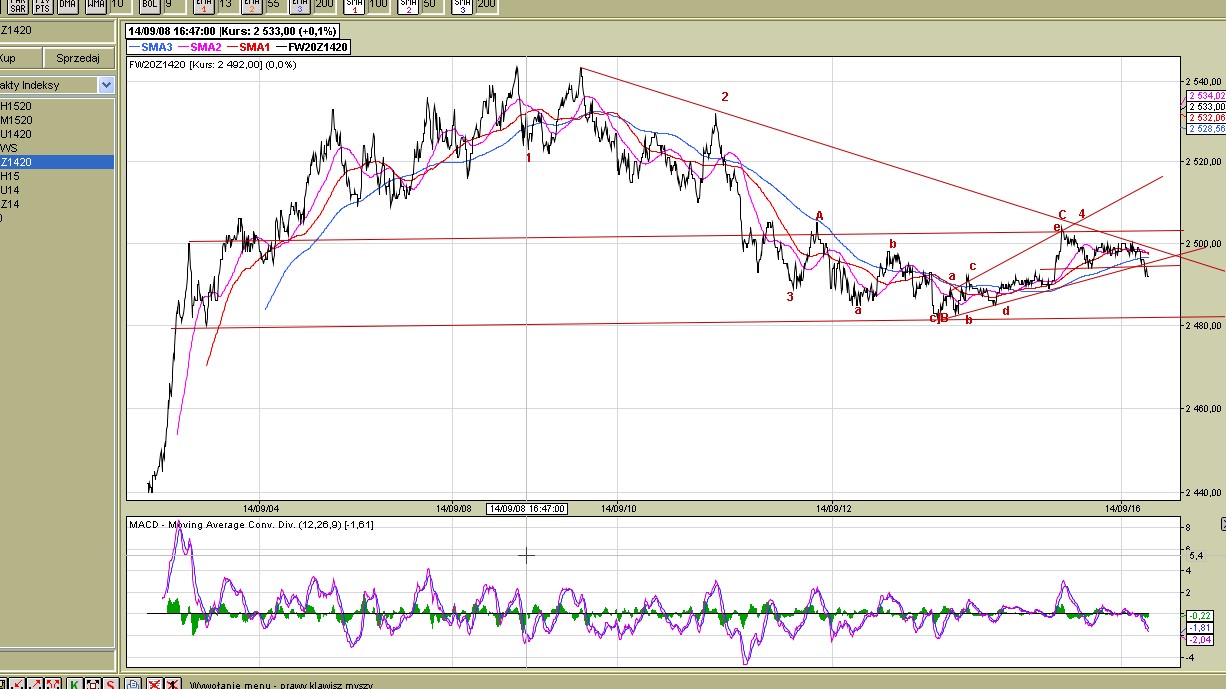Viewport: 1226px width, 689px height.
Task: Click the SMA 3 indicator icon
Action: (x=461, y=5)
